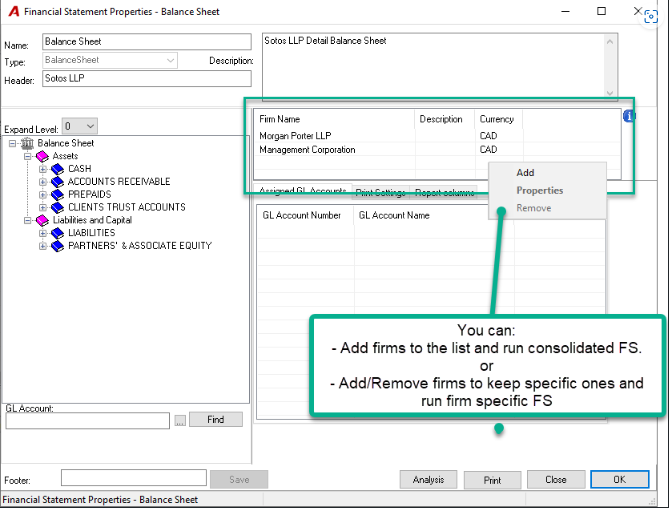Select the Liabilities and Capital label
This screenshot has height=508, width=669.
click(92, 221)
